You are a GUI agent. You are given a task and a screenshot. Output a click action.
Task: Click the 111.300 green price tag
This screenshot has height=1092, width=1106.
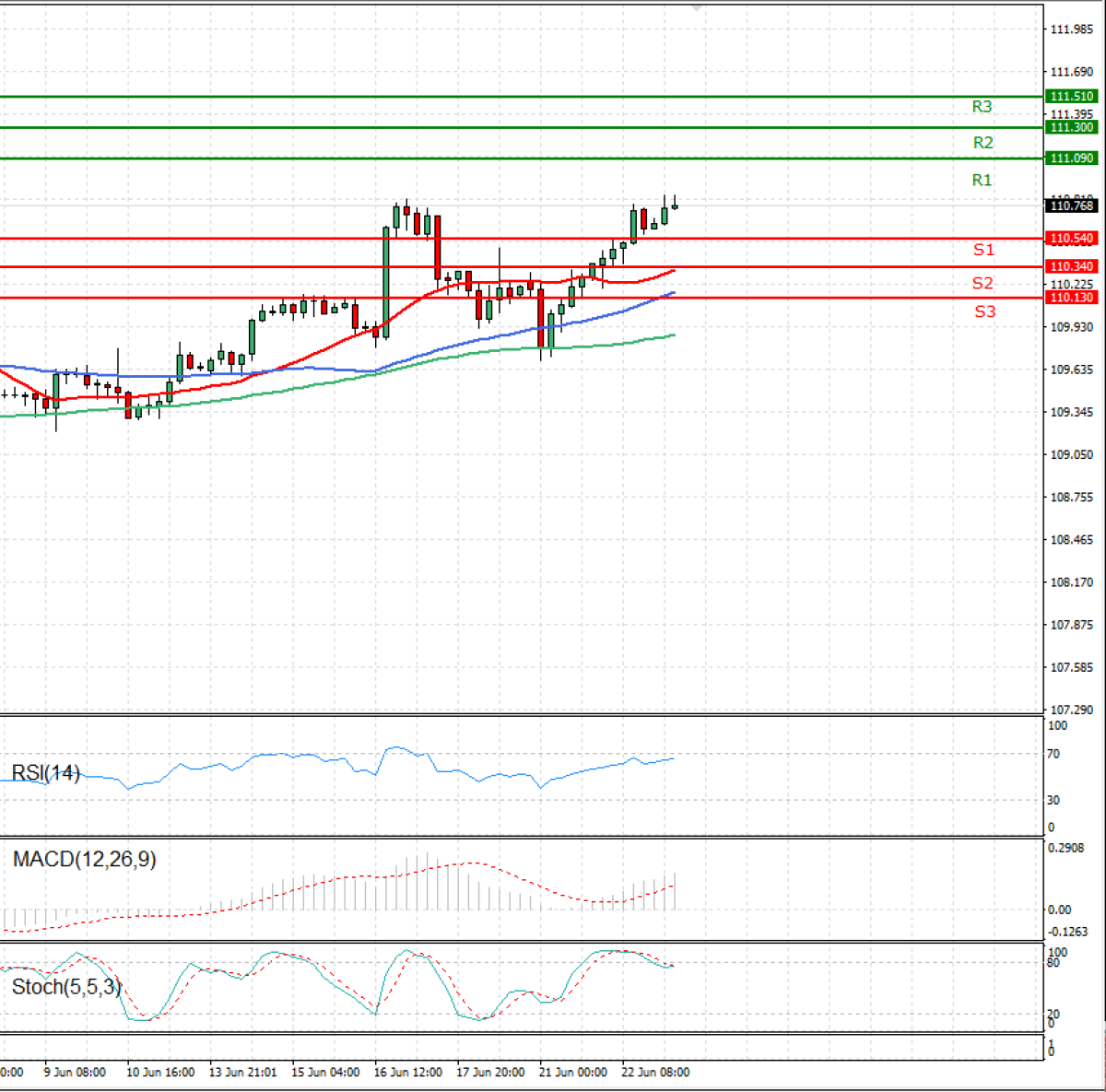pyautogui.click(x=1071, y=127)
